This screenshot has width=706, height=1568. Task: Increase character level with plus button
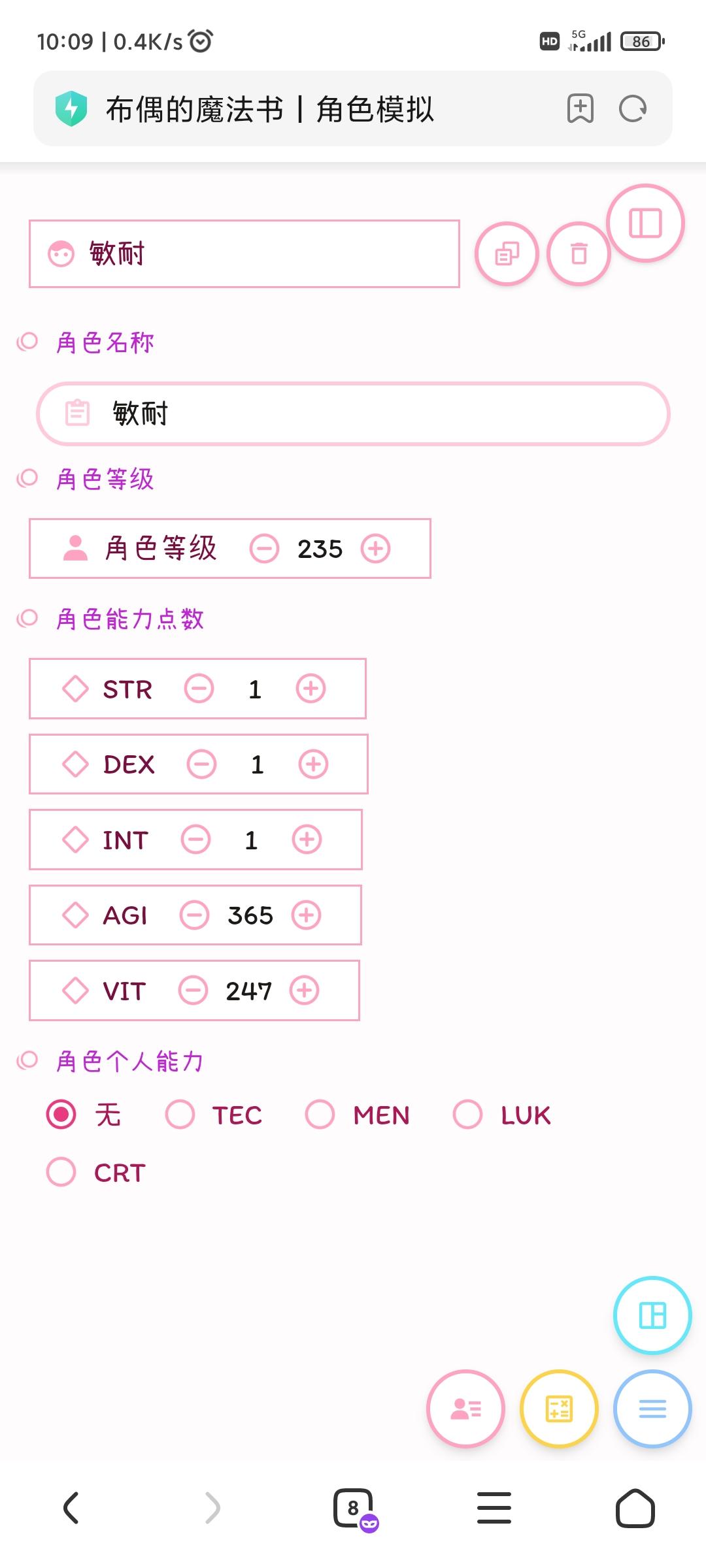point(376,549)
